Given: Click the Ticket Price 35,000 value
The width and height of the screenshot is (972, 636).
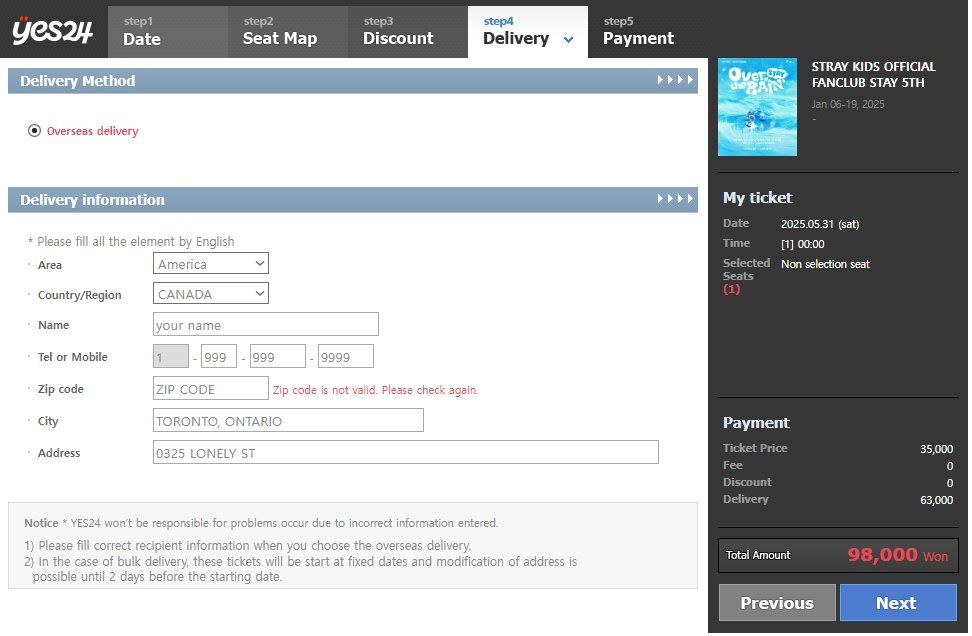Looking at the screenshot, I should [x=937, y=449].
